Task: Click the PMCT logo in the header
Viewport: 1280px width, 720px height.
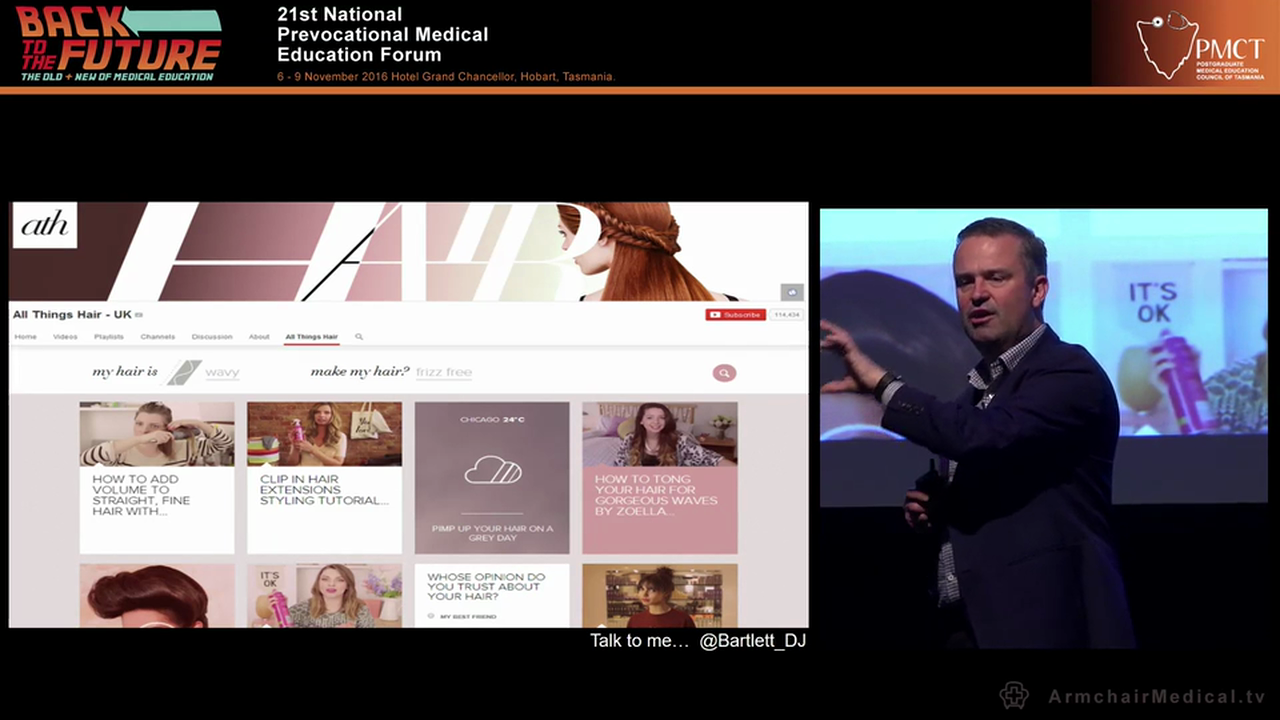Action: [1200, 45]
